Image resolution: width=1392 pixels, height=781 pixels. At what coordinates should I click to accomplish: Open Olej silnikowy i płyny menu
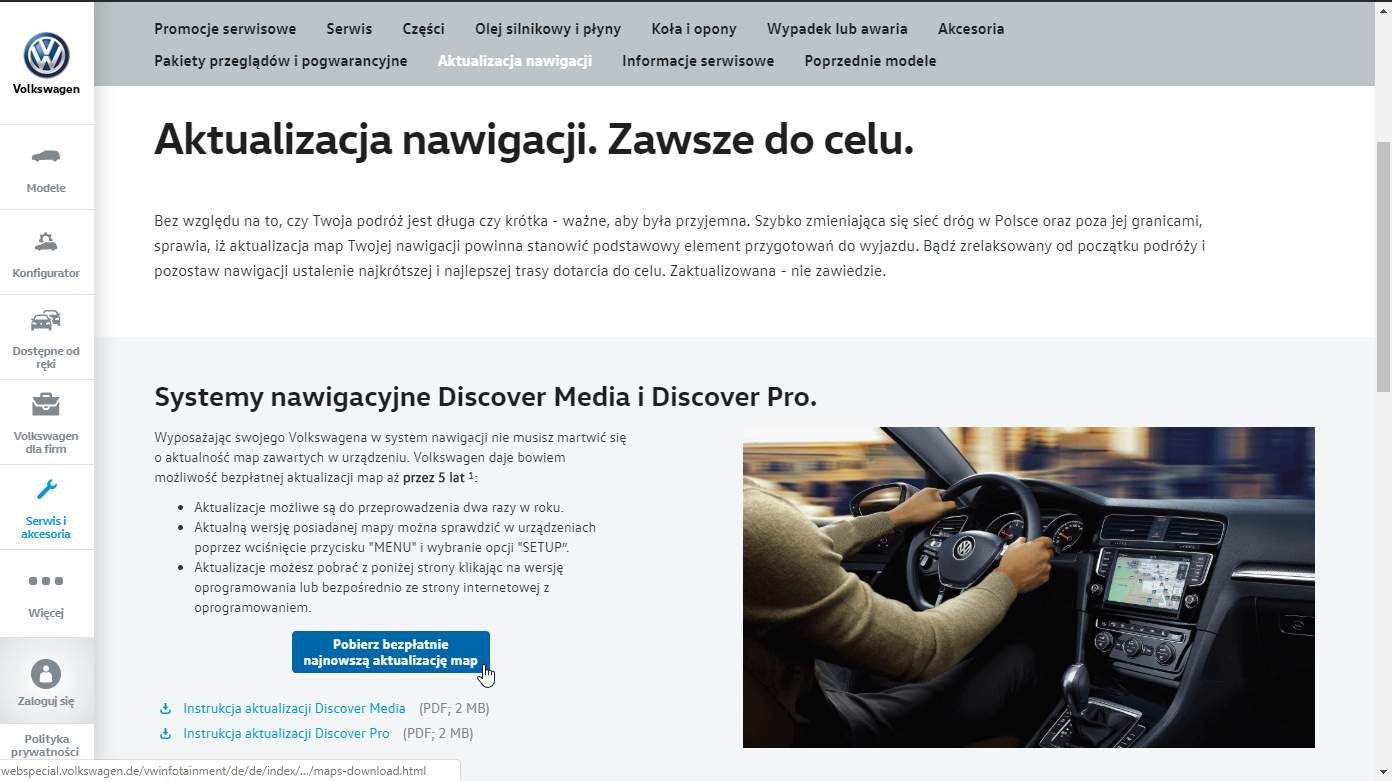click(548, 29)
